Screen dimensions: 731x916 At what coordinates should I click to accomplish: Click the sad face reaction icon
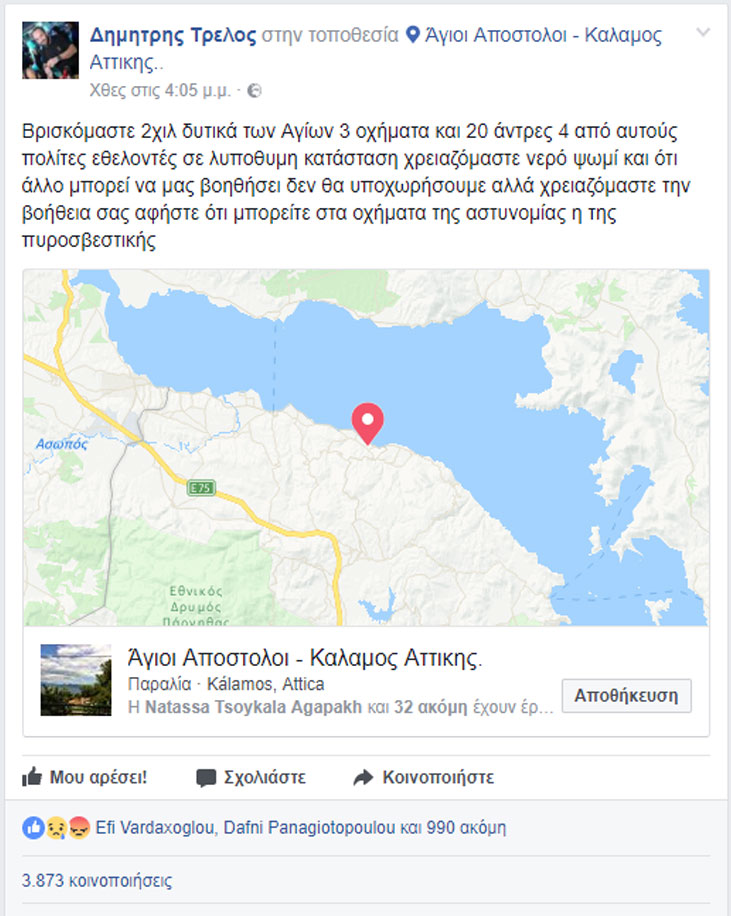coord(56,828)
